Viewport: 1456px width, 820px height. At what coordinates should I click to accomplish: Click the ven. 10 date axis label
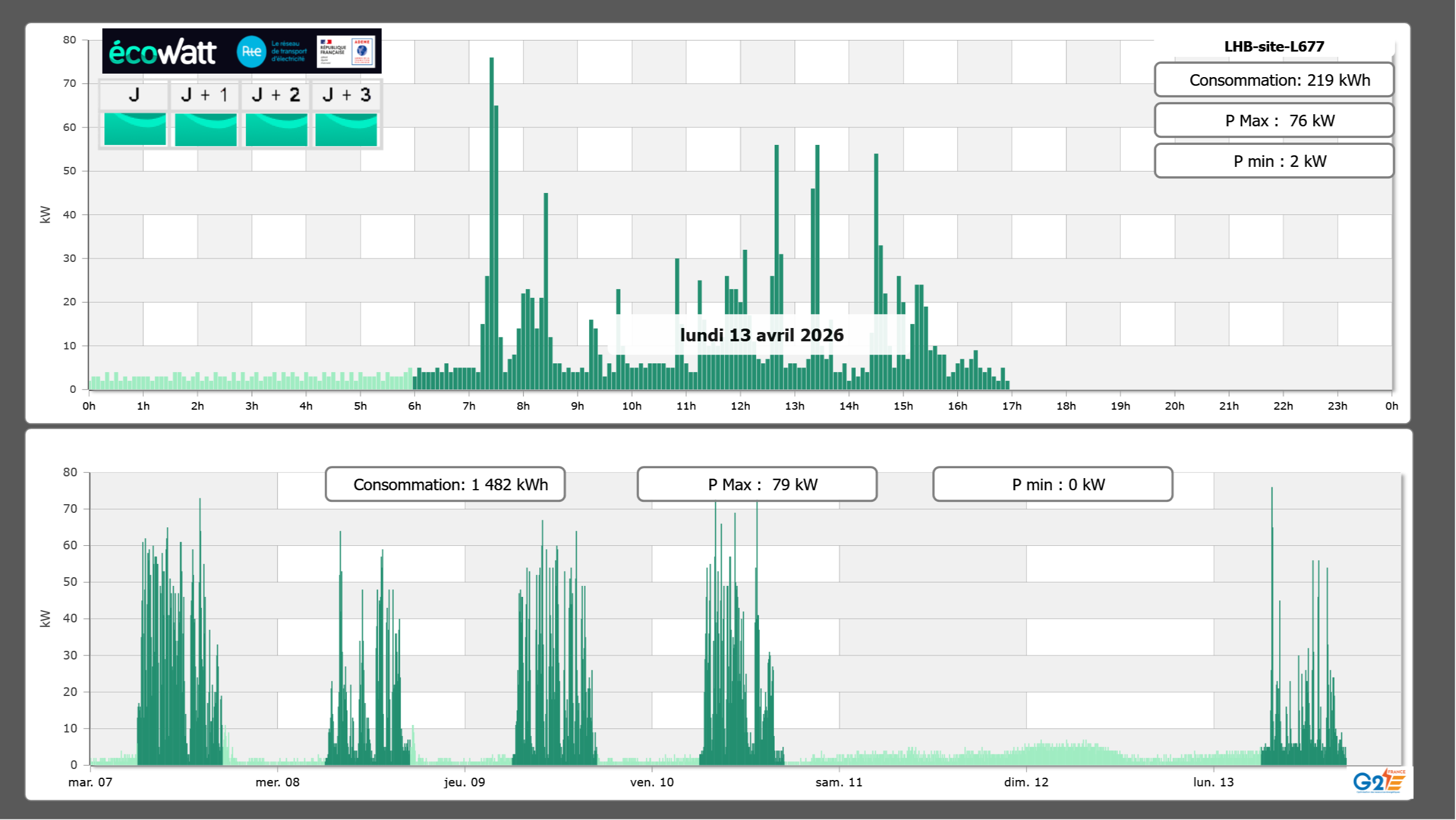(x=652, y=782)
